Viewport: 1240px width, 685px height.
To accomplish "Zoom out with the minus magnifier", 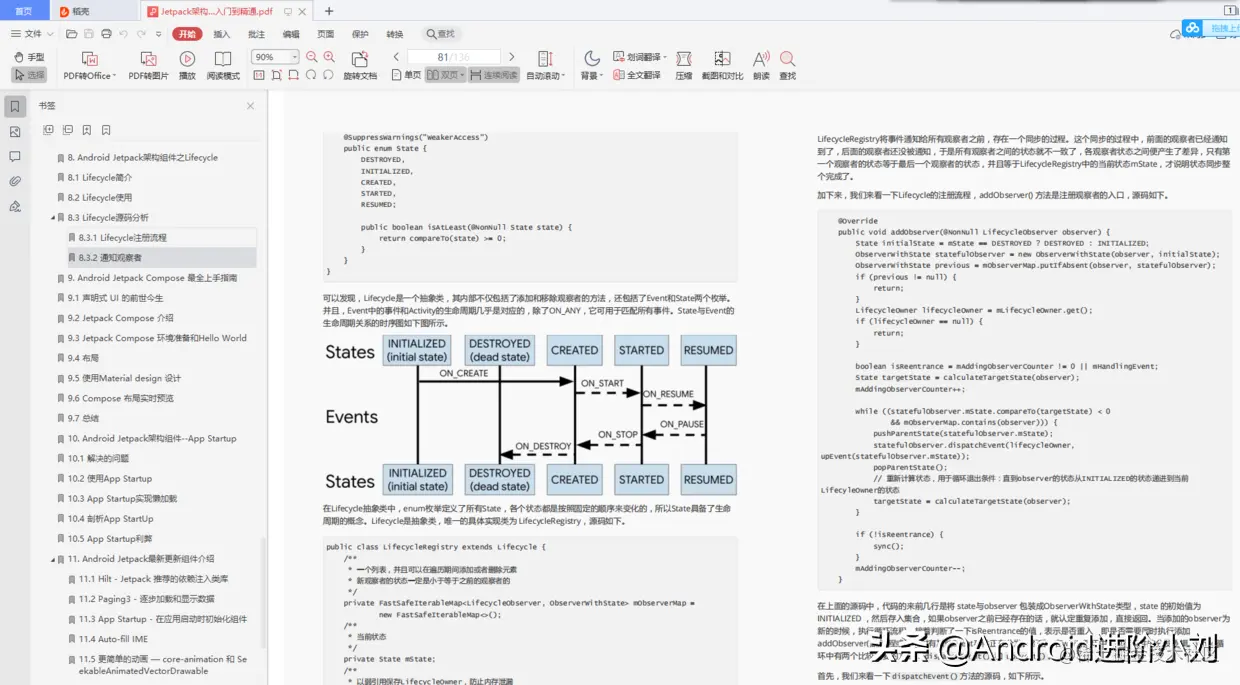I will [312, 57].
